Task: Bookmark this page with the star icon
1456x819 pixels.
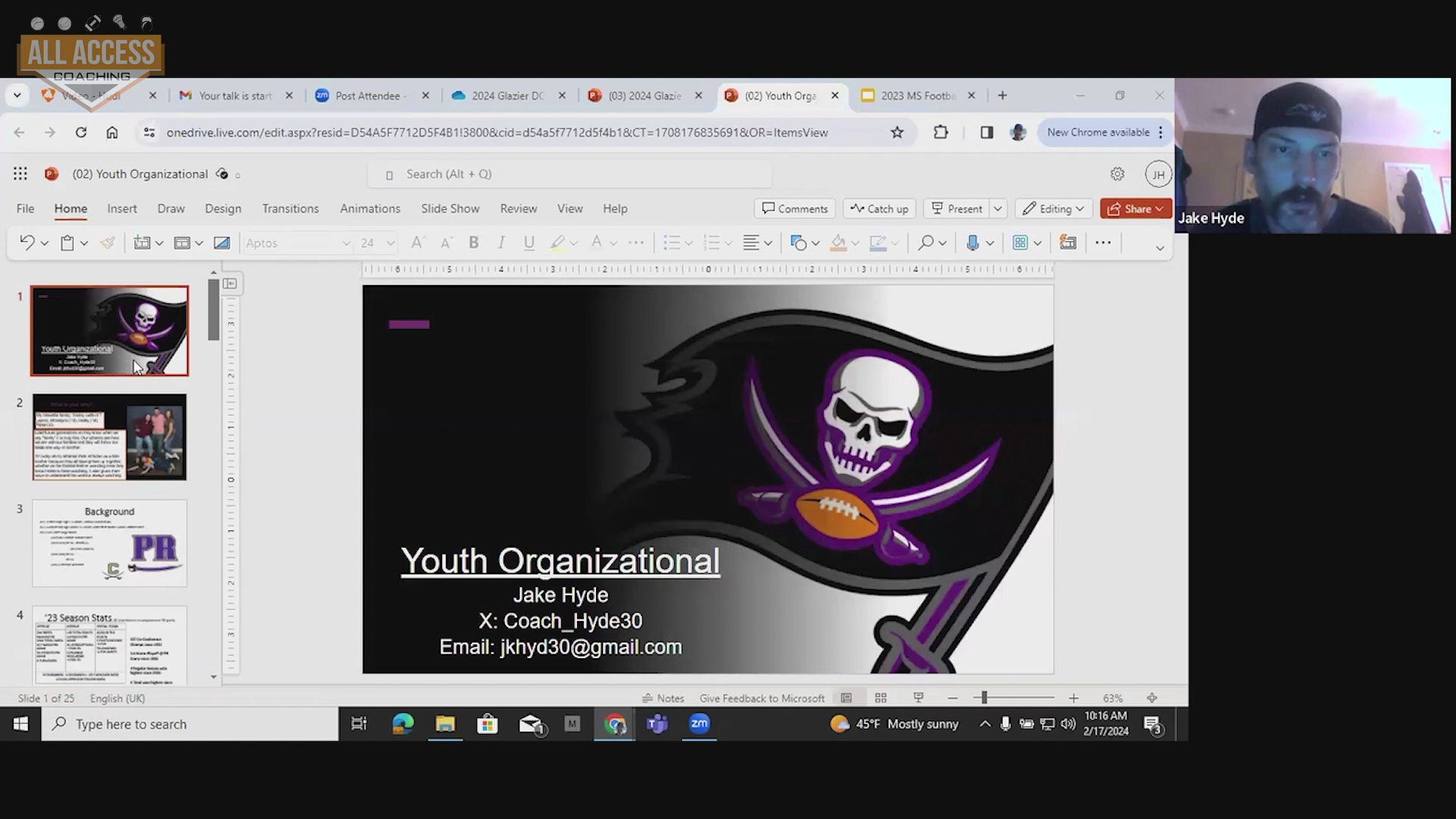Action: click(897, 132)
